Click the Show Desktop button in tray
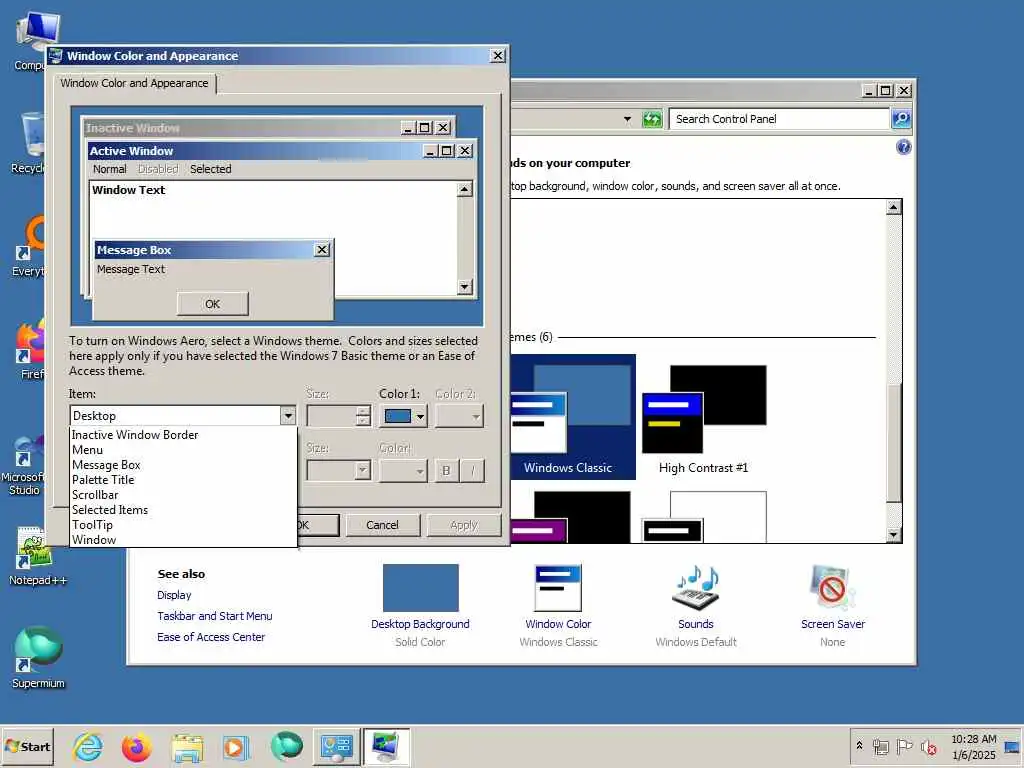Screen dimensions: 1024x768 point(1013,746)
